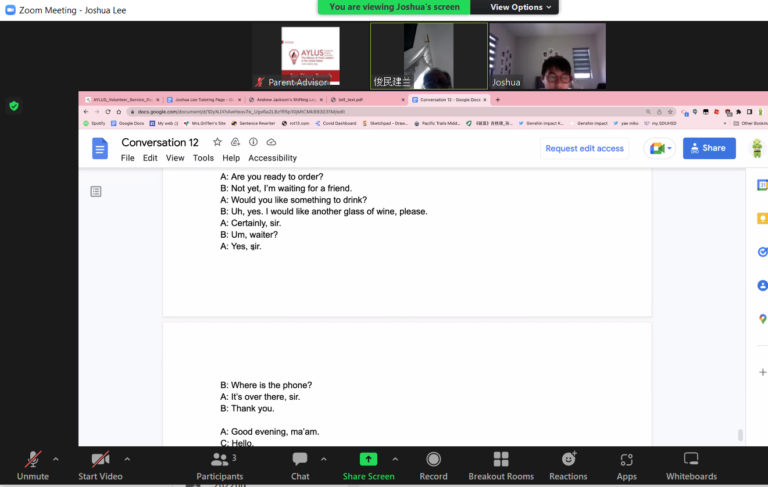Click the green encryption shield icon
Screen dimensions: 768x487
pos(14,106)
